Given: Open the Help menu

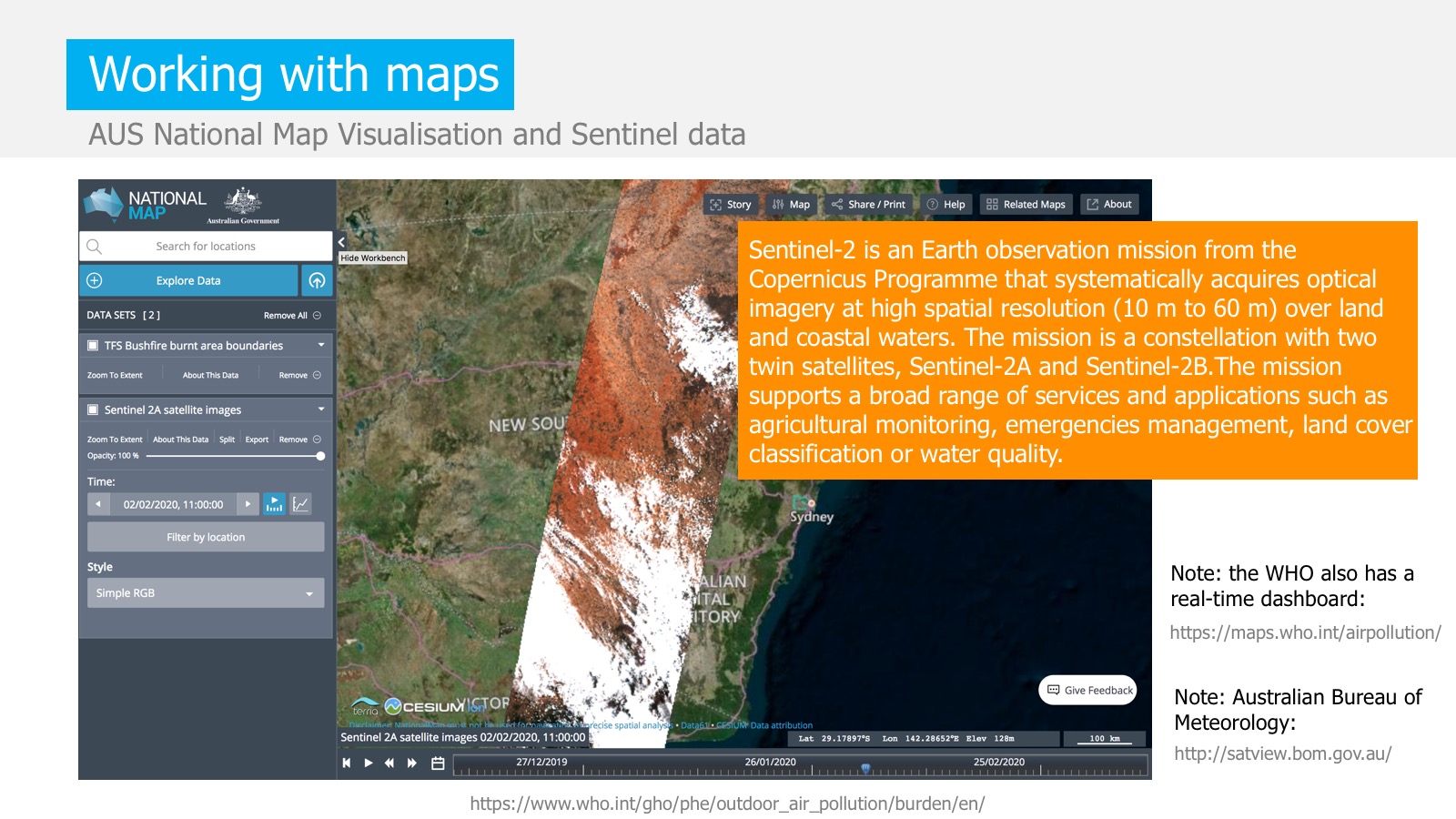Looking at the screenshot, I should [x=946, y=205].
